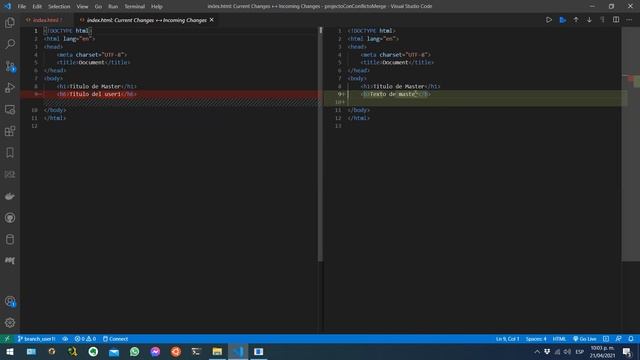640x360 pixels.
Task: Start Go Live server
Action: click(x=584, y=339)
